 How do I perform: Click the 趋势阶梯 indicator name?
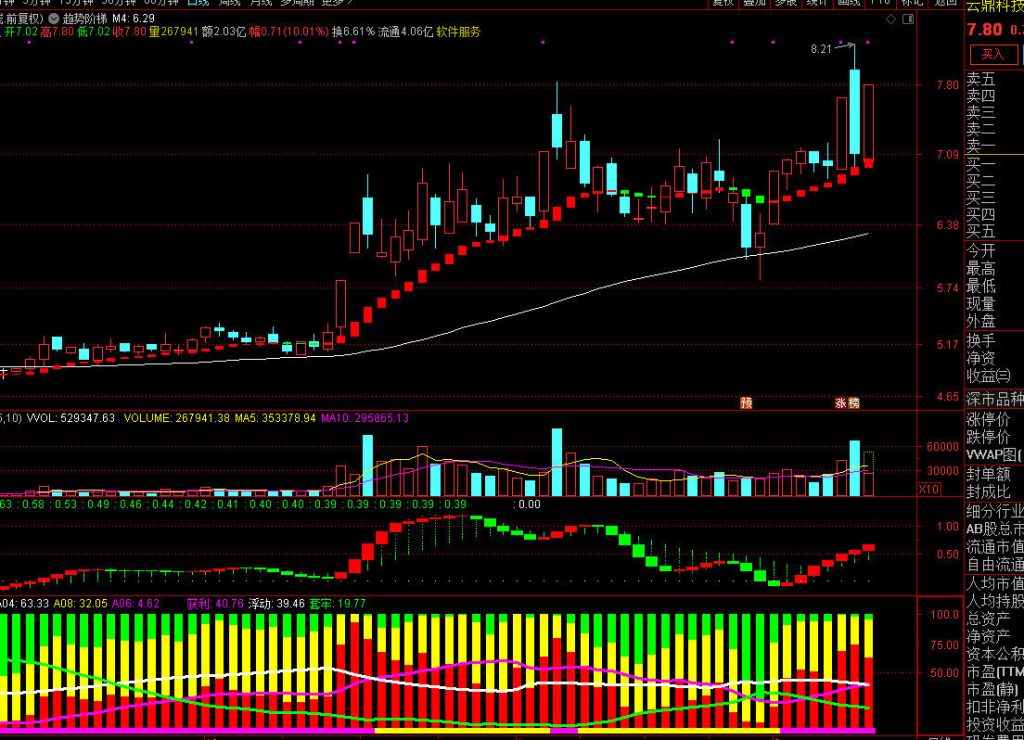tap(84, 19)
